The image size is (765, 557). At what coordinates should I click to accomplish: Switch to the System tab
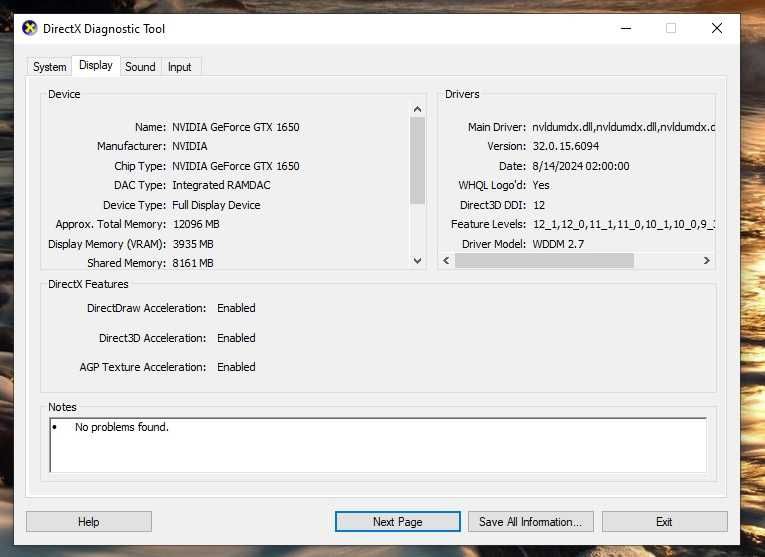49,67
